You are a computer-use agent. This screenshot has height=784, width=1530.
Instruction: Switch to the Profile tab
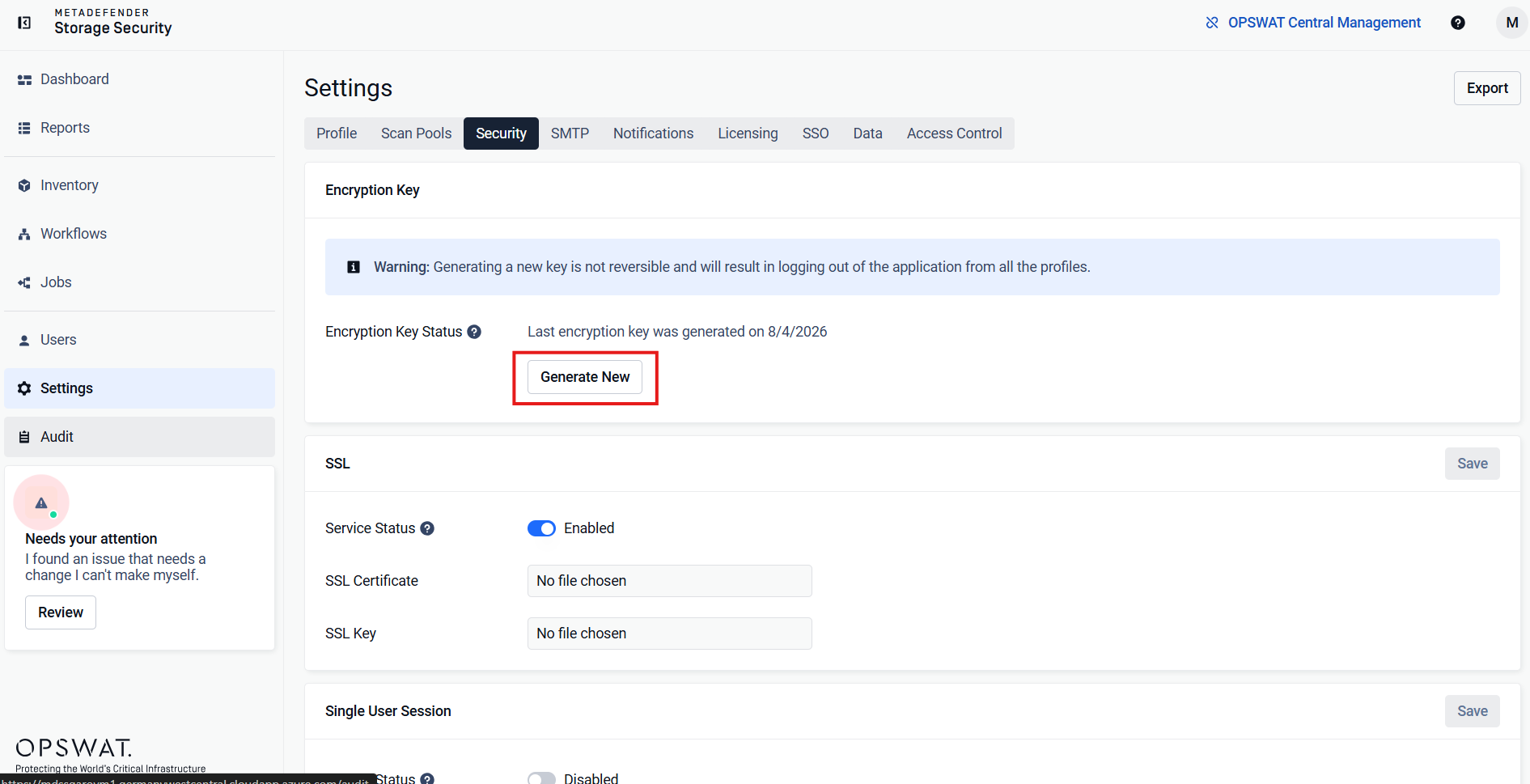click(337, 133)
